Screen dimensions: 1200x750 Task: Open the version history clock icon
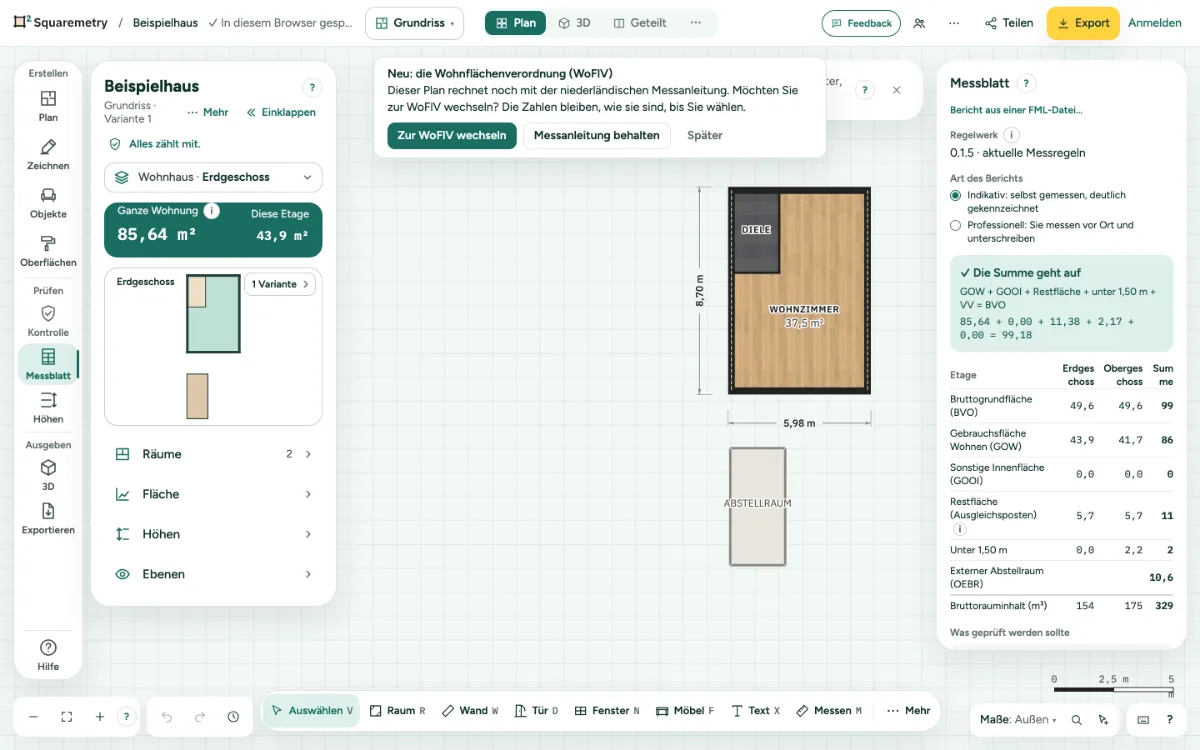[x=233, y=717]
